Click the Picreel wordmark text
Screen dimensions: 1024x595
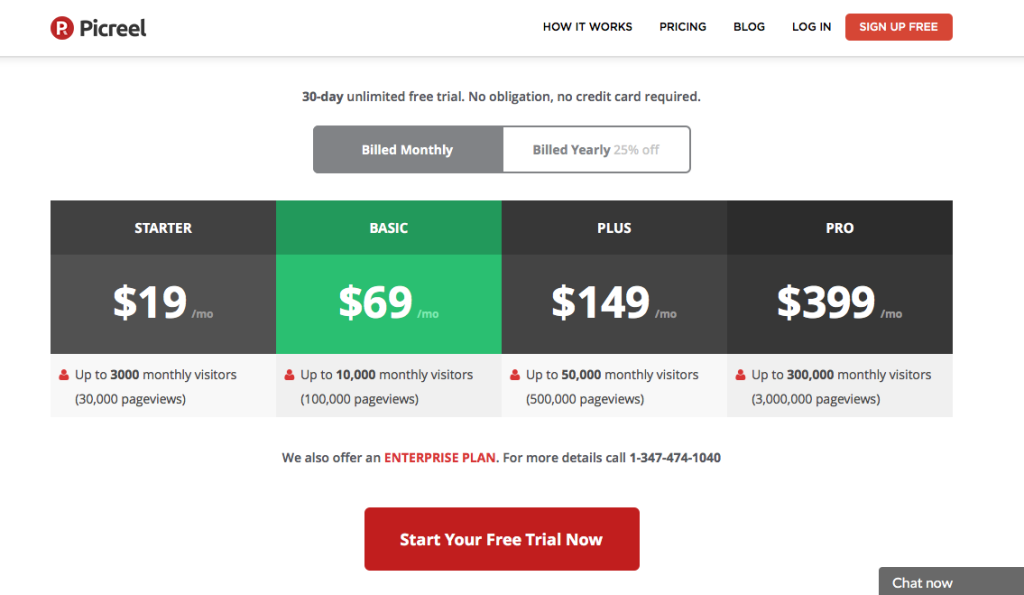112,28
